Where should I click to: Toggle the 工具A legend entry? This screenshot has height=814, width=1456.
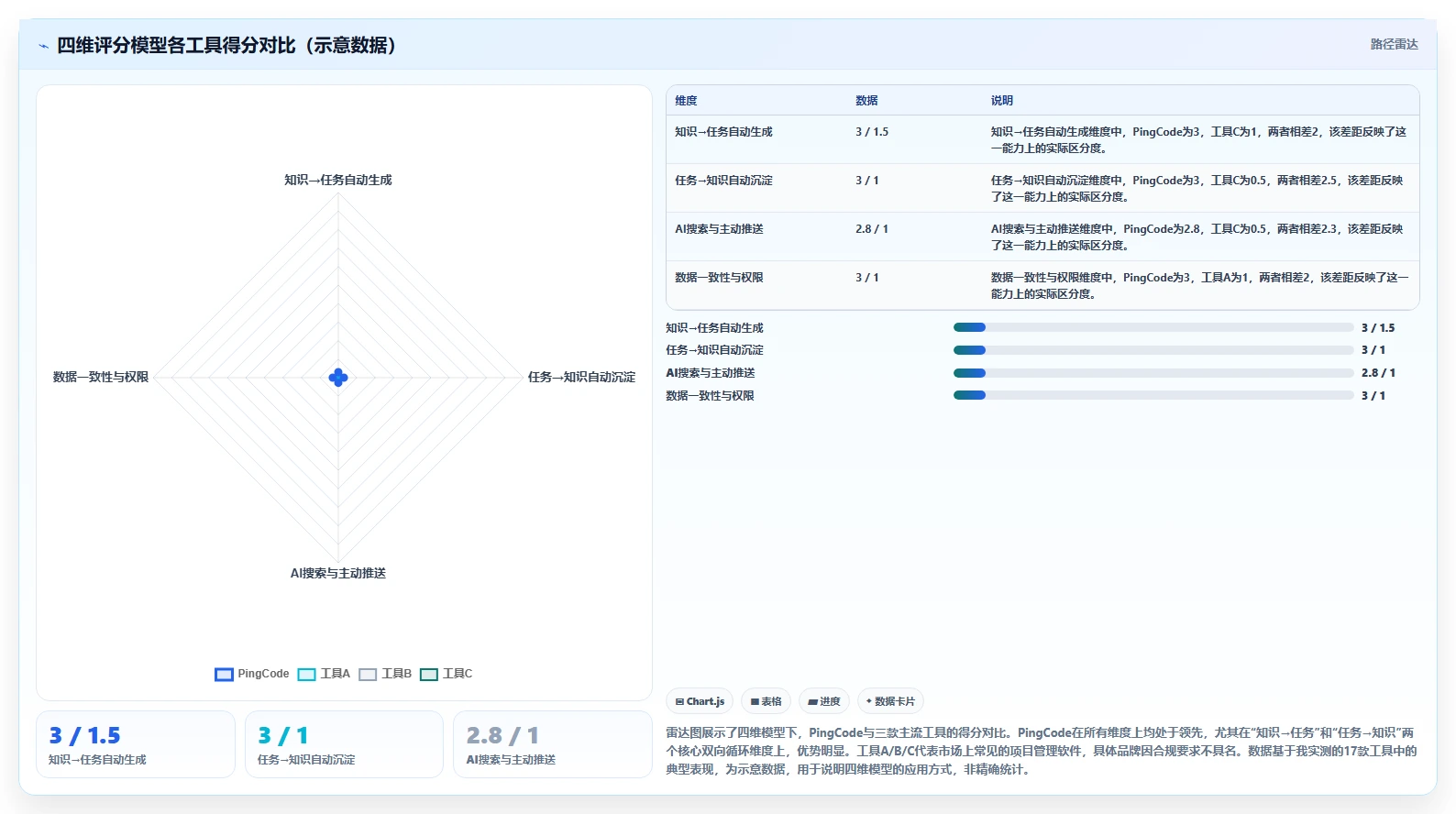click(325, 674)
